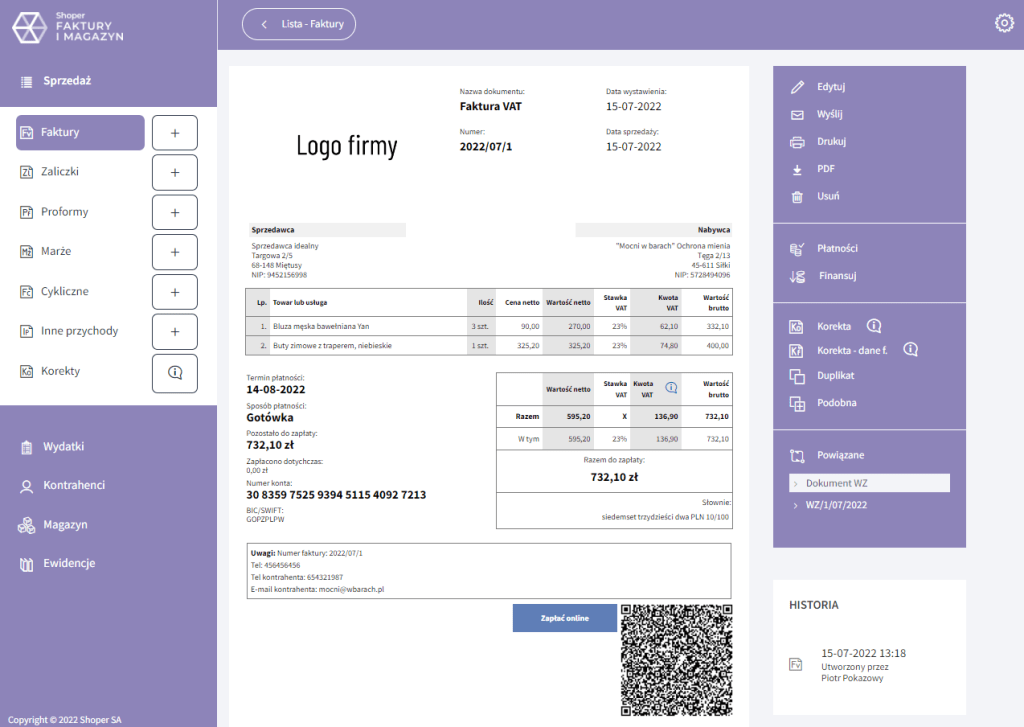Open settings gear icon in top bar
The height and width of the screenshot is (727, 1024).
[1004, 24]
